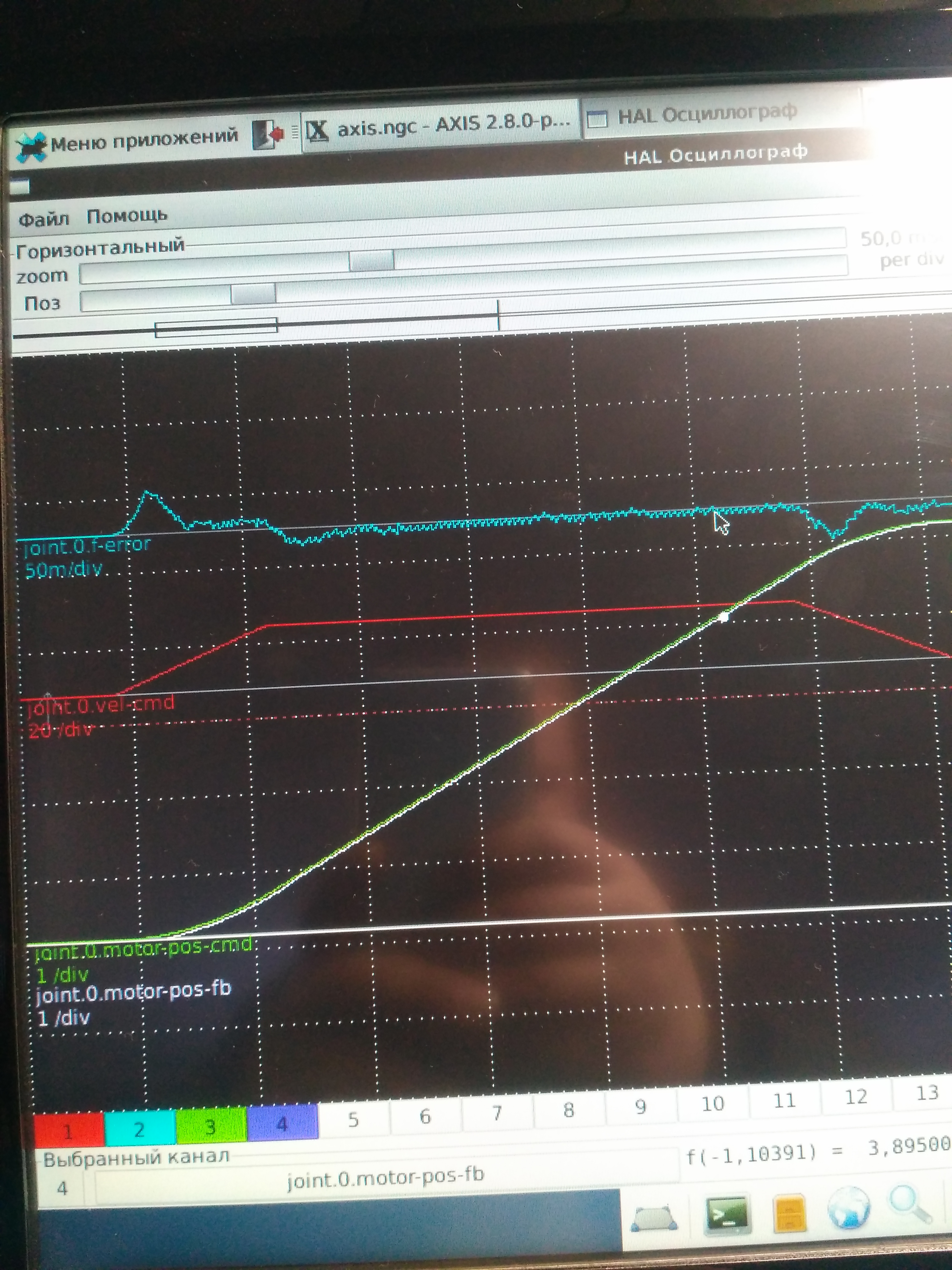Open the Файл menu
This screenshot has width=952, height=1270.
click(x=44, y=219)
